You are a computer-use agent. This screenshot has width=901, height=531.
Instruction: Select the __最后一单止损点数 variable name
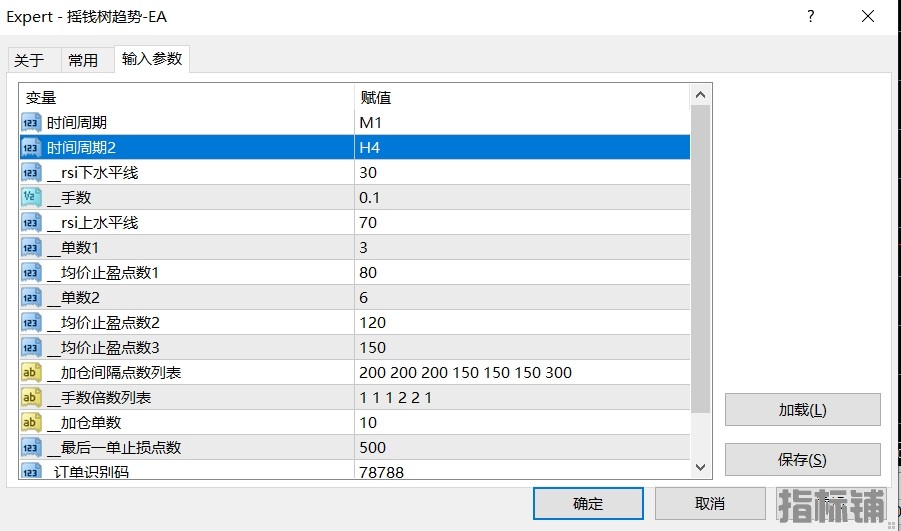[114, 448]
